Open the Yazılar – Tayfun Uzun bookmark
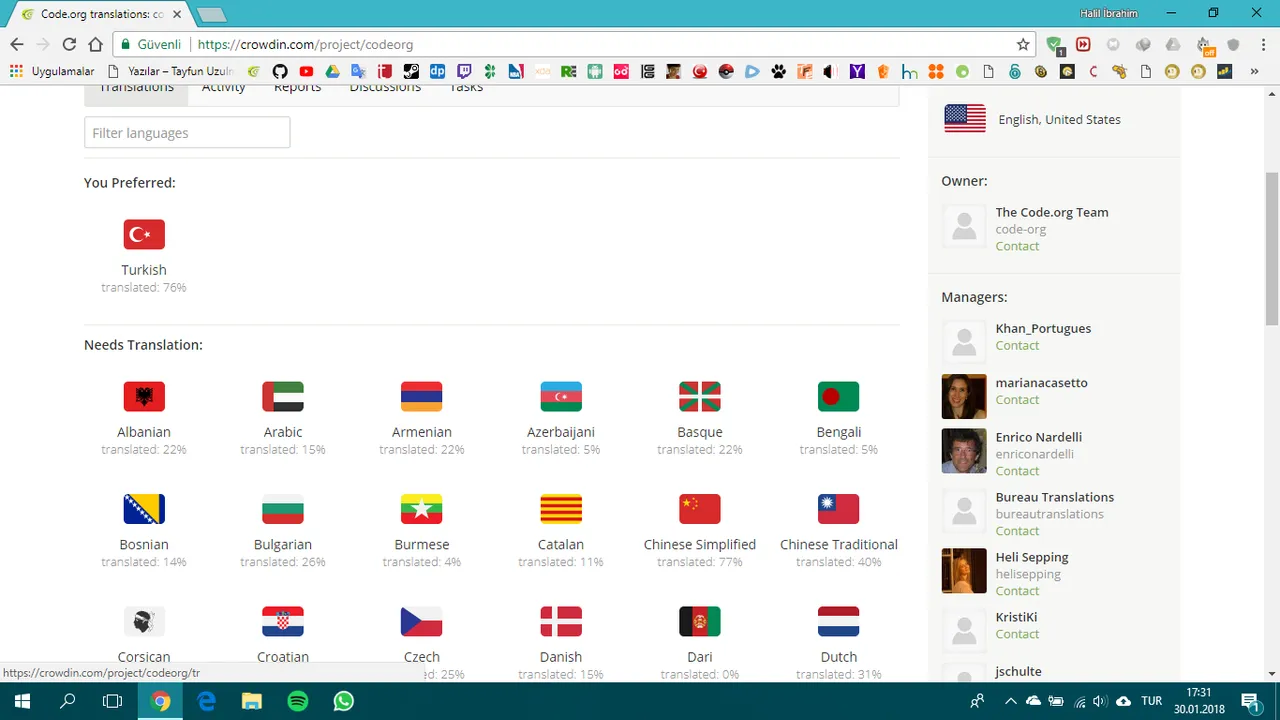Screen dimensions: 1280x720 (170, 71)
